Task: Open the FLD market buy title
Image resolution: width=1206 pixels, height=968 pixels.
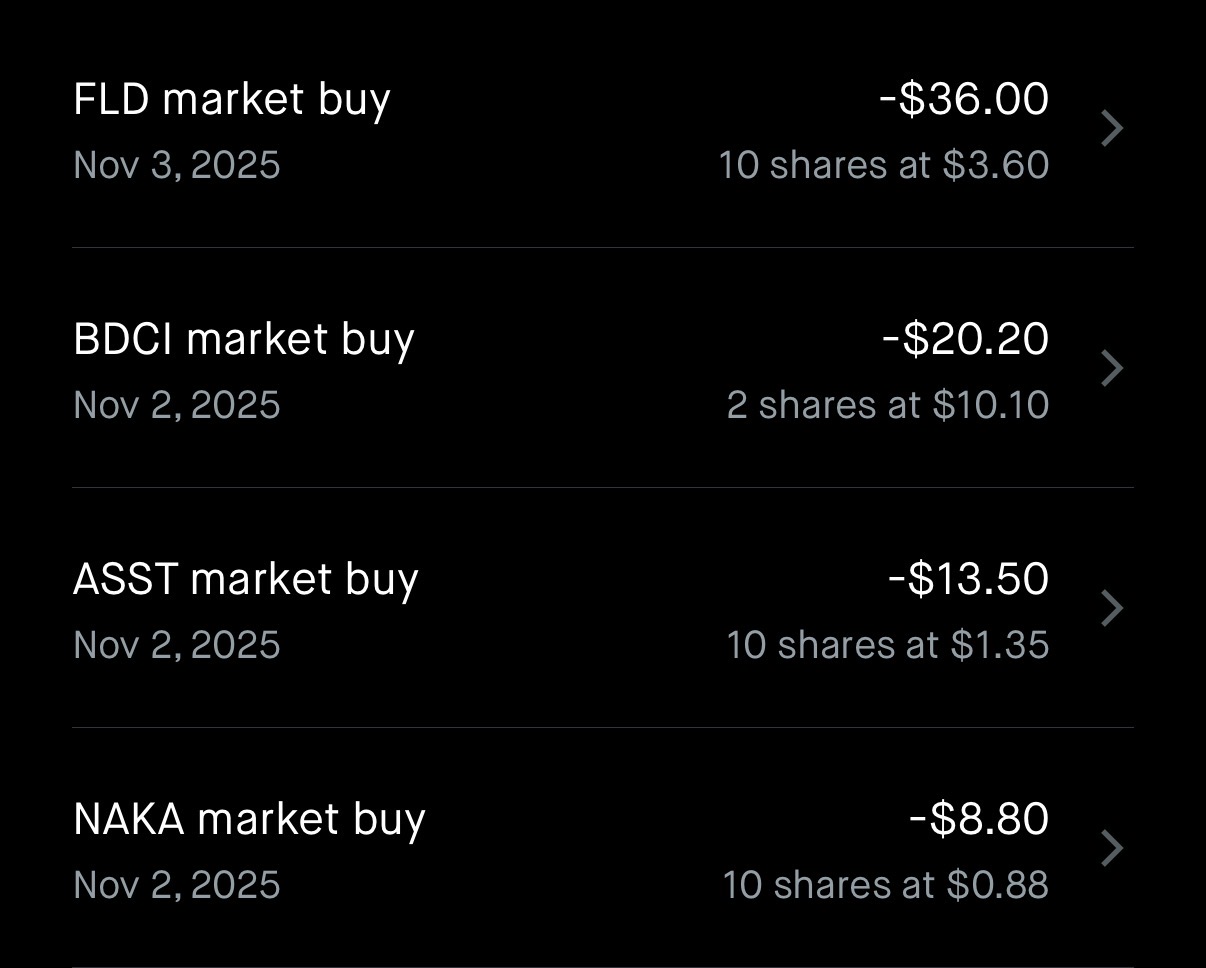Action: pos(232,100)
